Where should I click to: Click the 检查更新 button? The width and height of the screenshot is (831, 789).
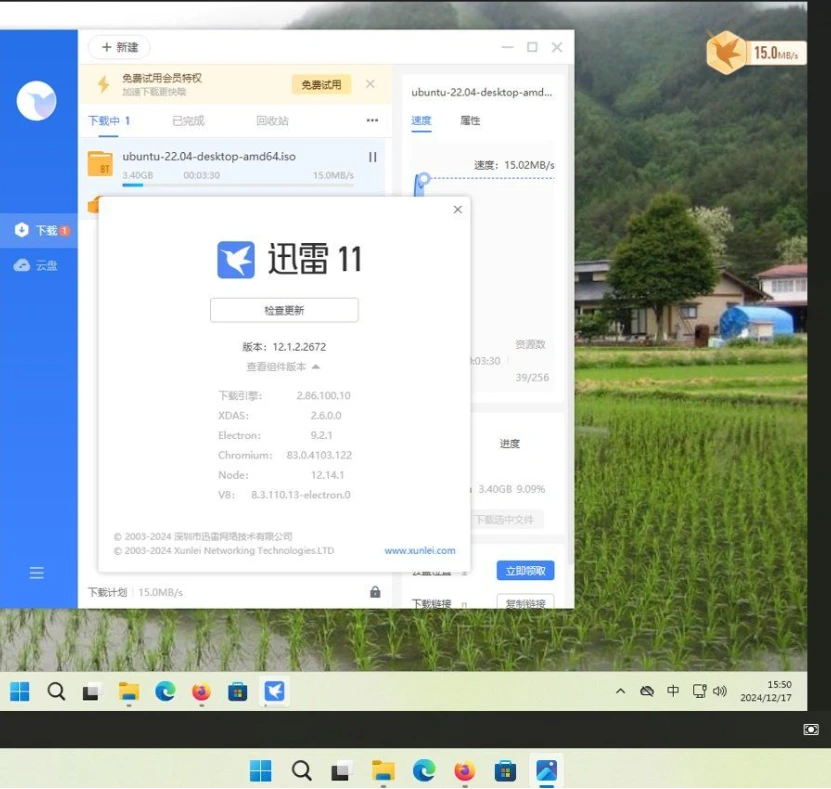284,310
